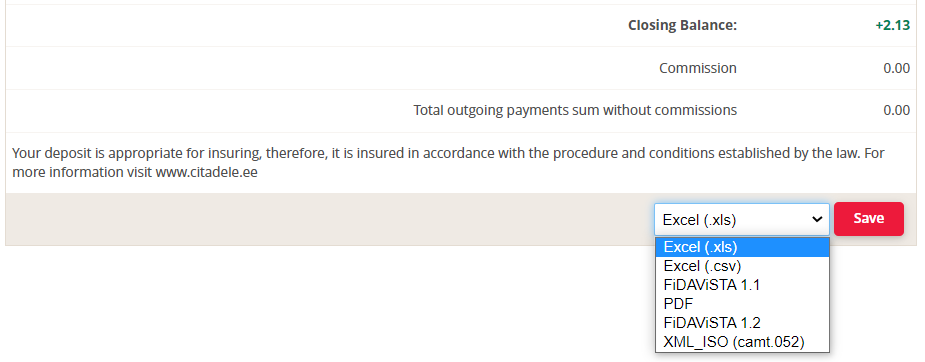Viewport: 925px width, 362px height.
Task: Click the chevron arrow of format dropdown
Action: pos(817,219)
